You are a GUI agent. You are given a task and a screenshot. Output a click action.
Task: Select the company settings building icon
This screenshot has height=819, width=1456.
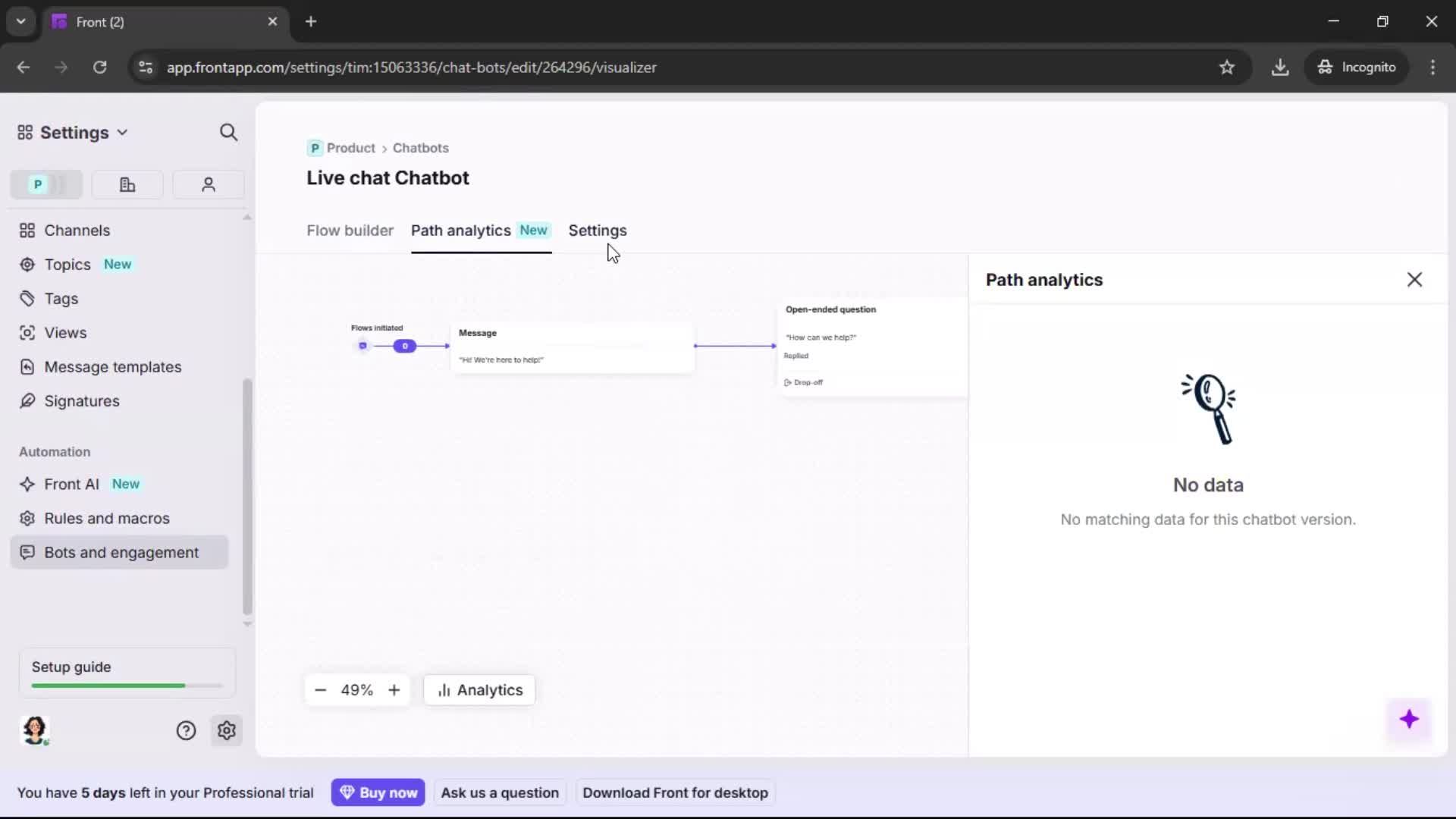pos(127,184)
